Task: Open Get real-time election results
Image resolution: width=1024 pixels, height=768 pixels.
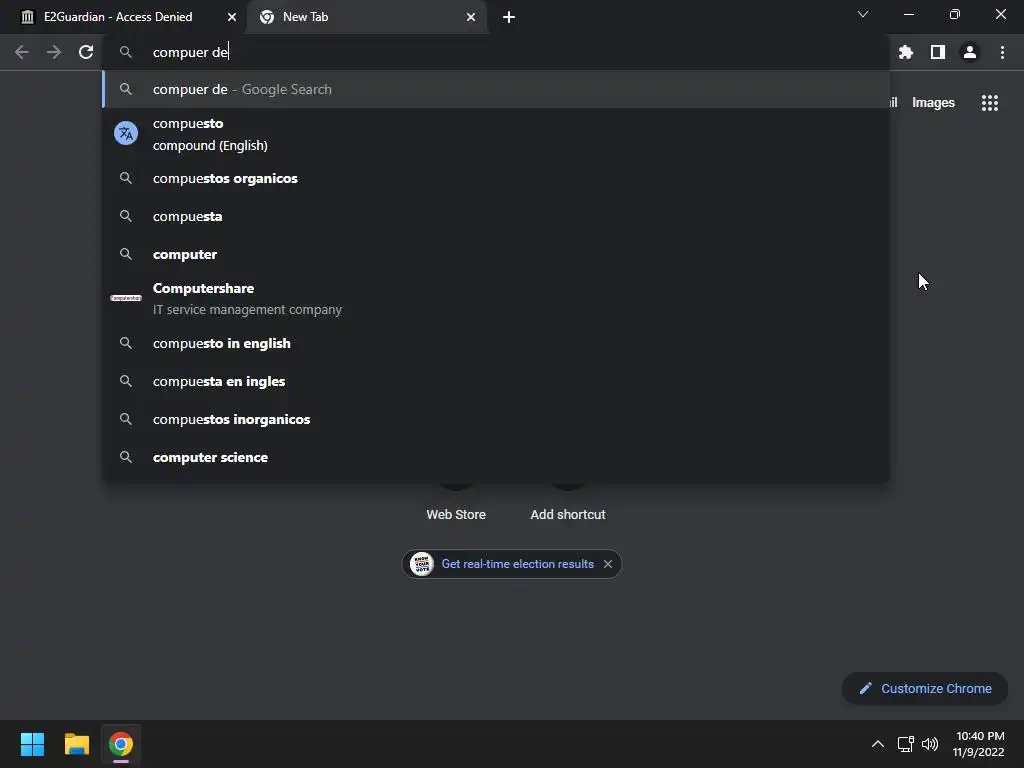Action: pos(517,564)
